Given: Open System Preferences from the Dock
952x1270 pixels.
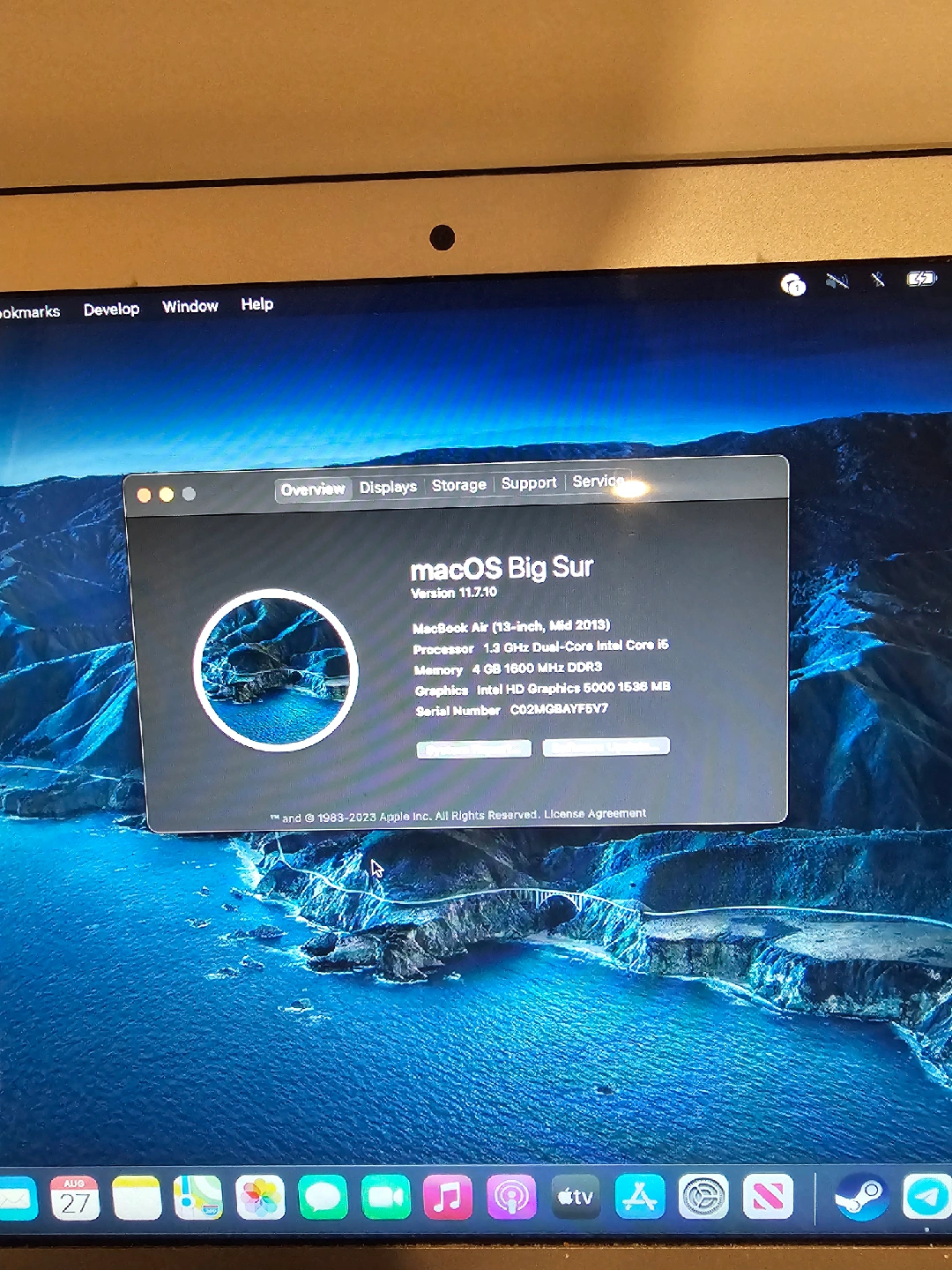Looking at the screenshot, I should click(x=703, y=1197).
